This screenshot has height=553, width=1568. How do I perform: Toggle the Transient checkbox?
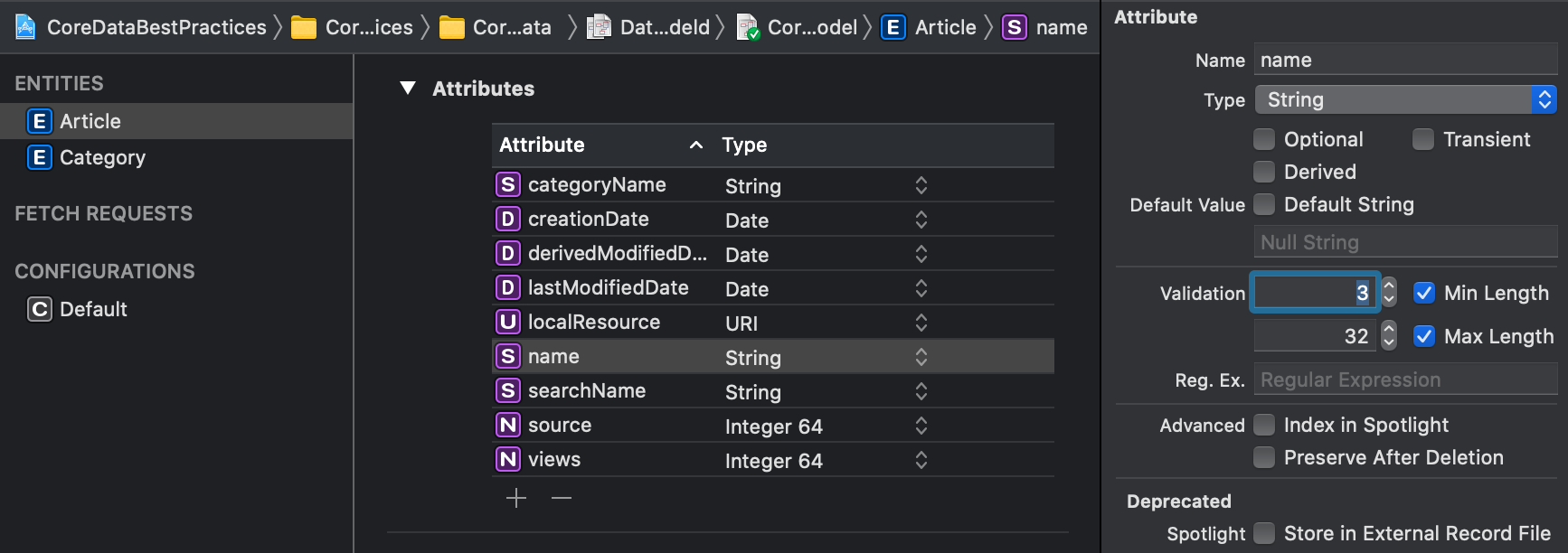coord(1423,139)
